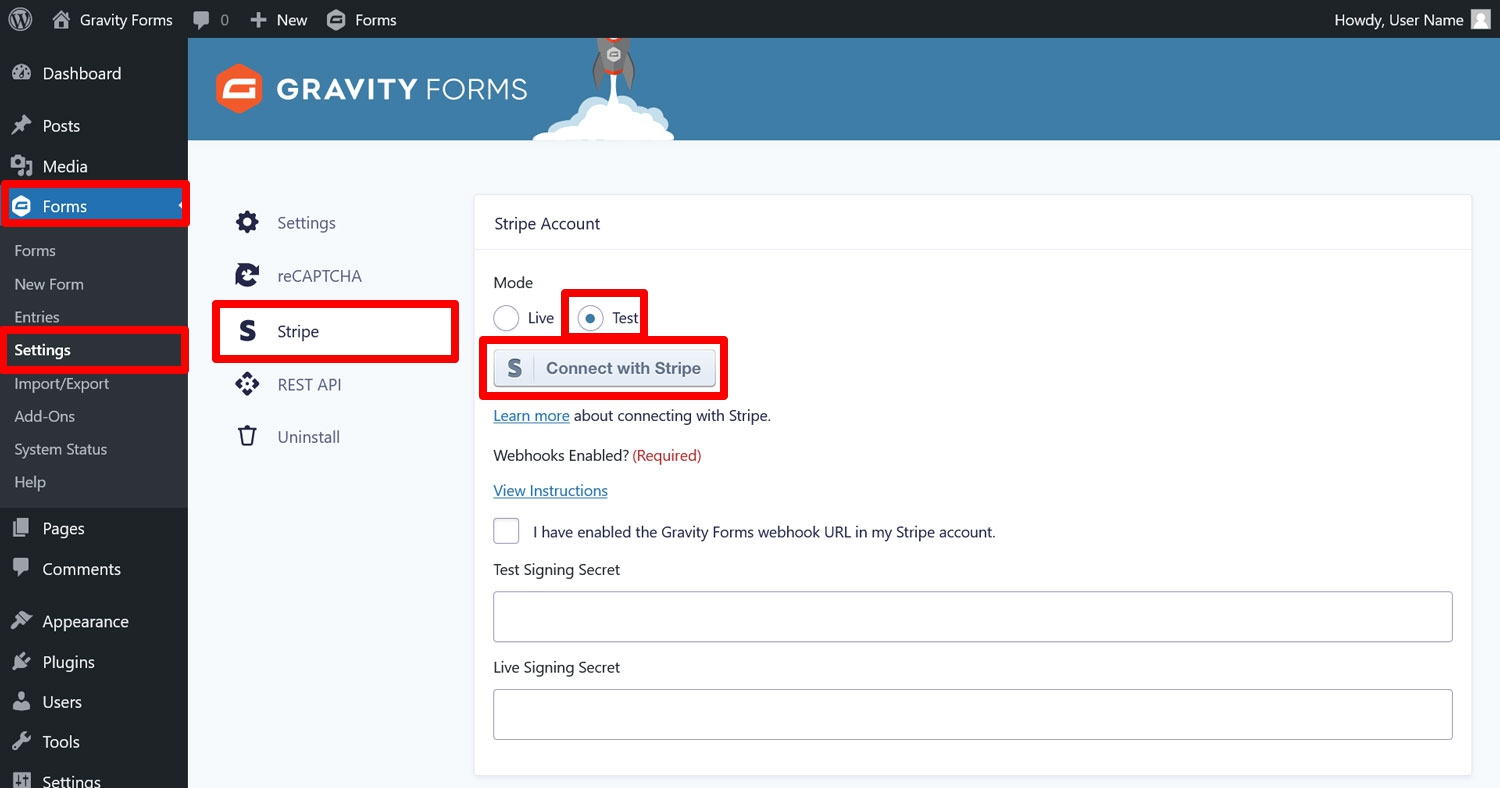Image resolution: width=1500 pixels, height=788 pixels.
Task: Switch to the Stripe settings tab
Action: tap(335, 331)
